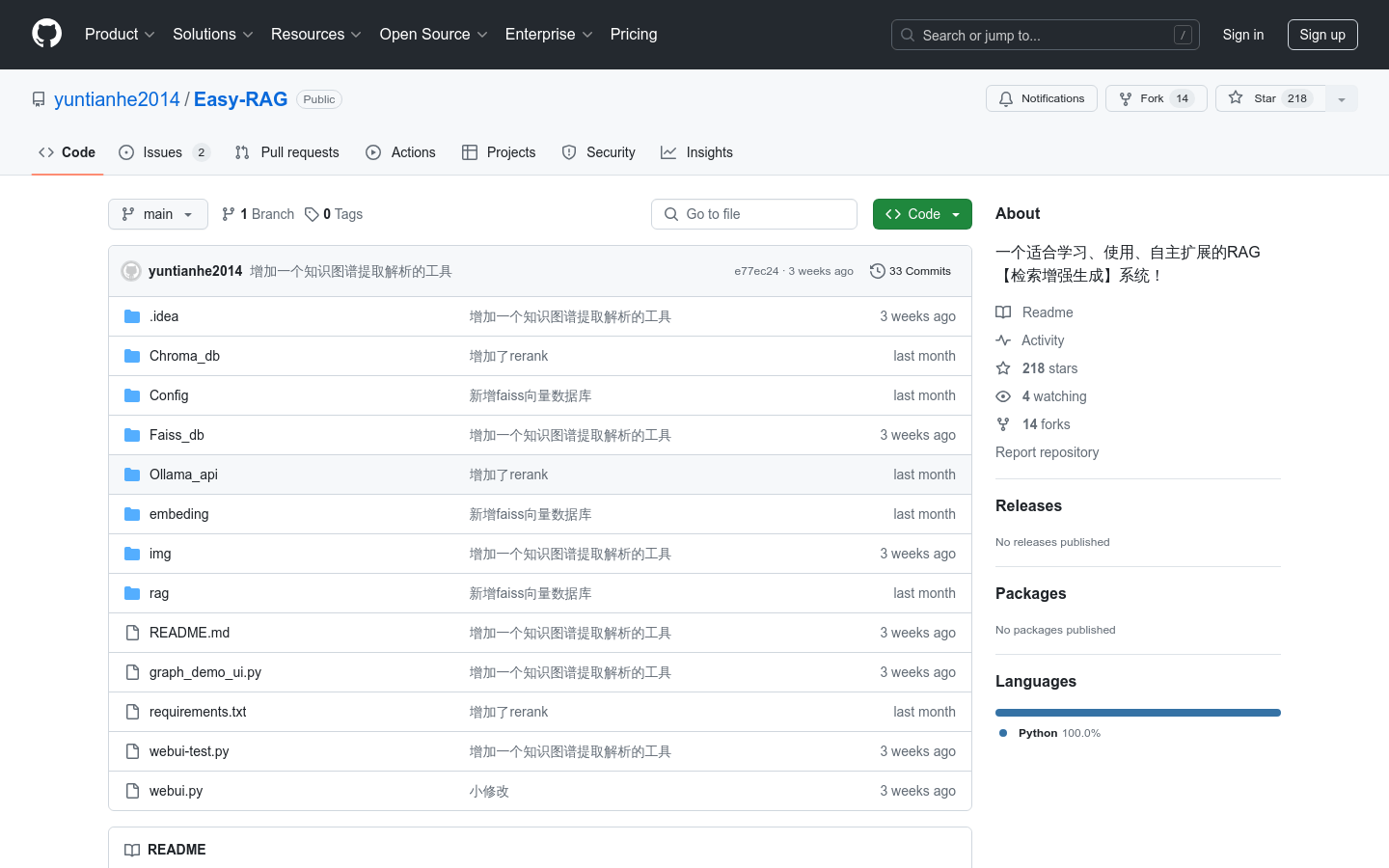Viewport: 1389px width, 868px height.
Task: Click the graph_demo_ui.py file icon
Action: tap(132, 672)
